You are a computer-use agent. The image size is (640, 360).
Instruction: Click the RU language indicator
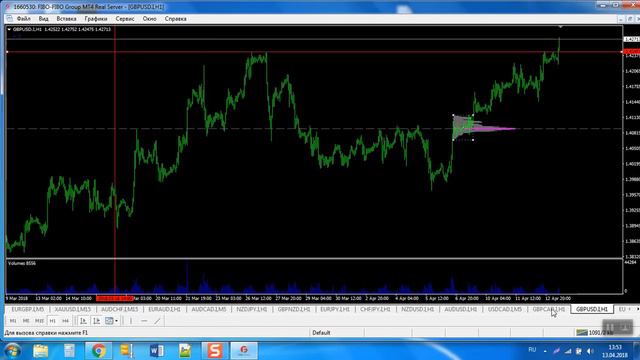[532, 350]
